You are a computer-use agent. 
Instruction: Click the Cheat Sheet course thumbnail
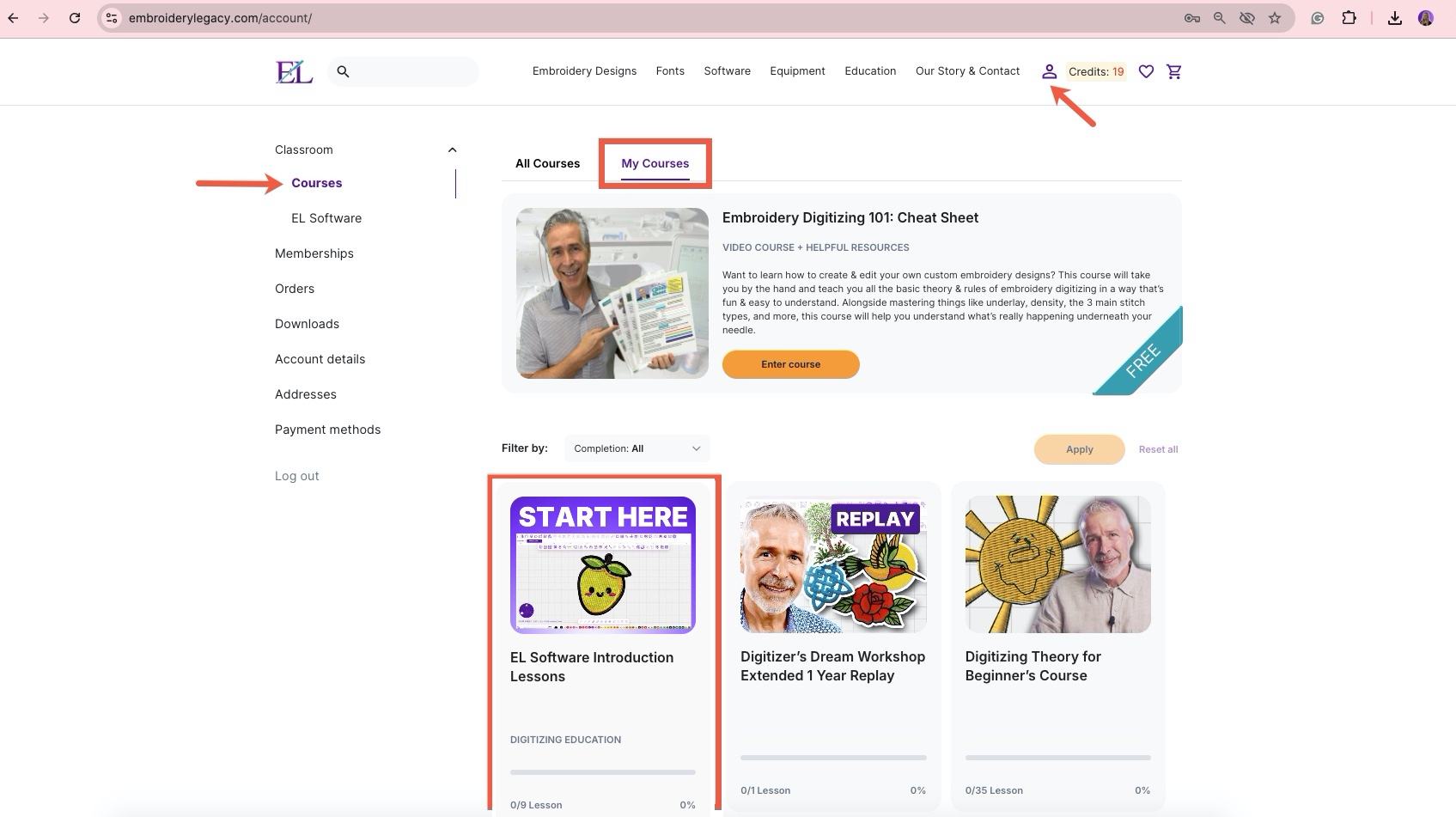(x=612, y=293)
